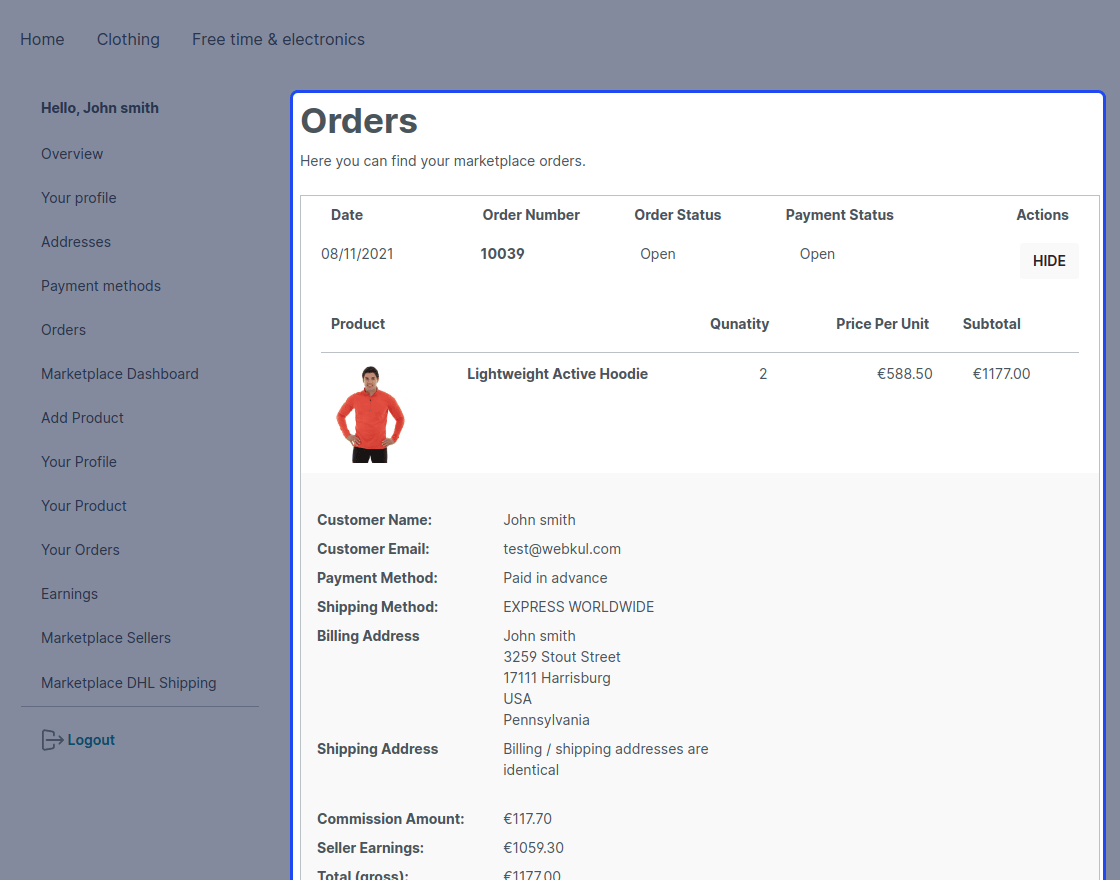Open Marketplace Dashboard

[119, 374]
